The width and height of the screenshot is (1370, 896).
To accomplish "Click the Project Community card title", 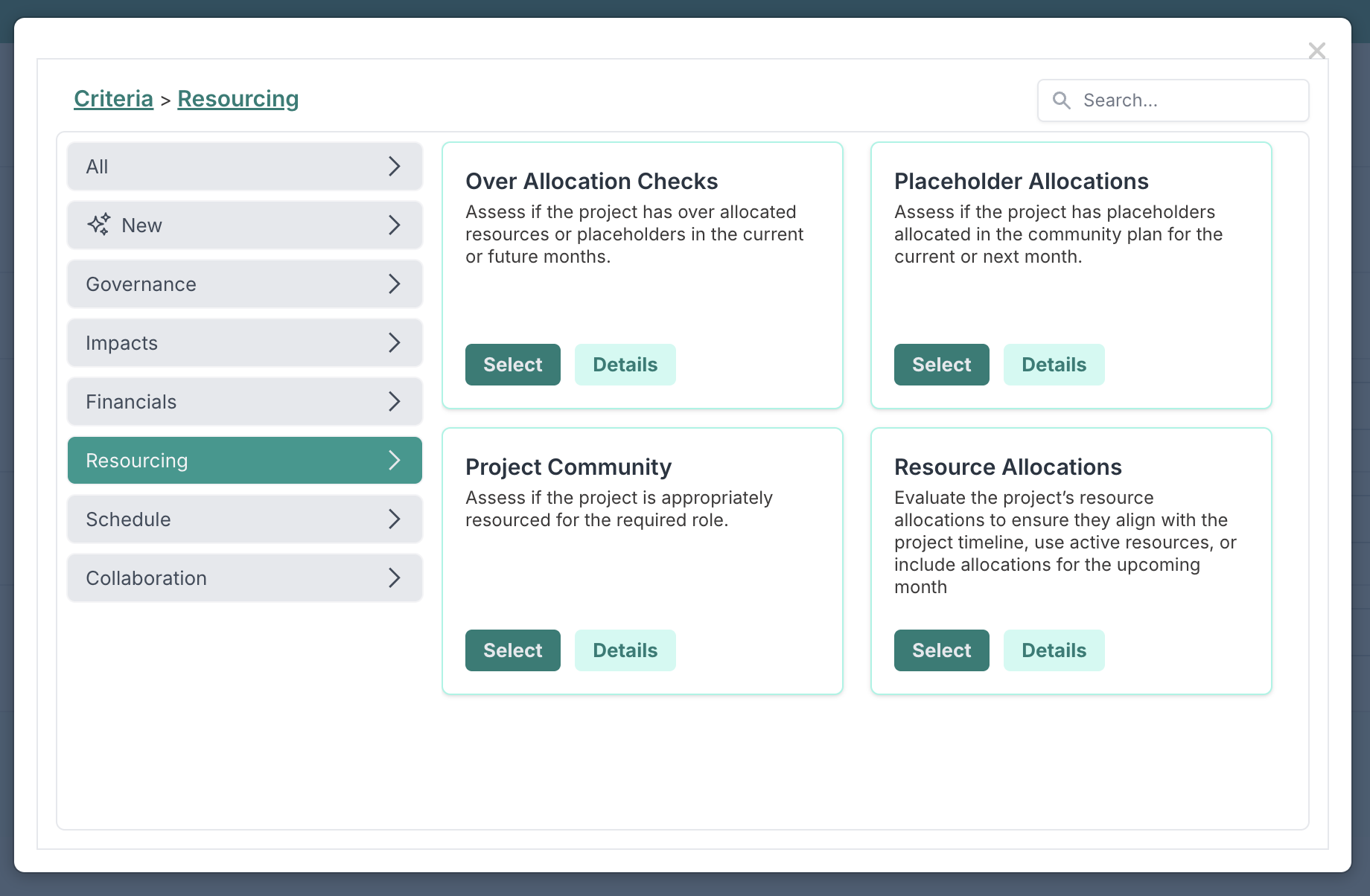I will click(x=569, y=467).
